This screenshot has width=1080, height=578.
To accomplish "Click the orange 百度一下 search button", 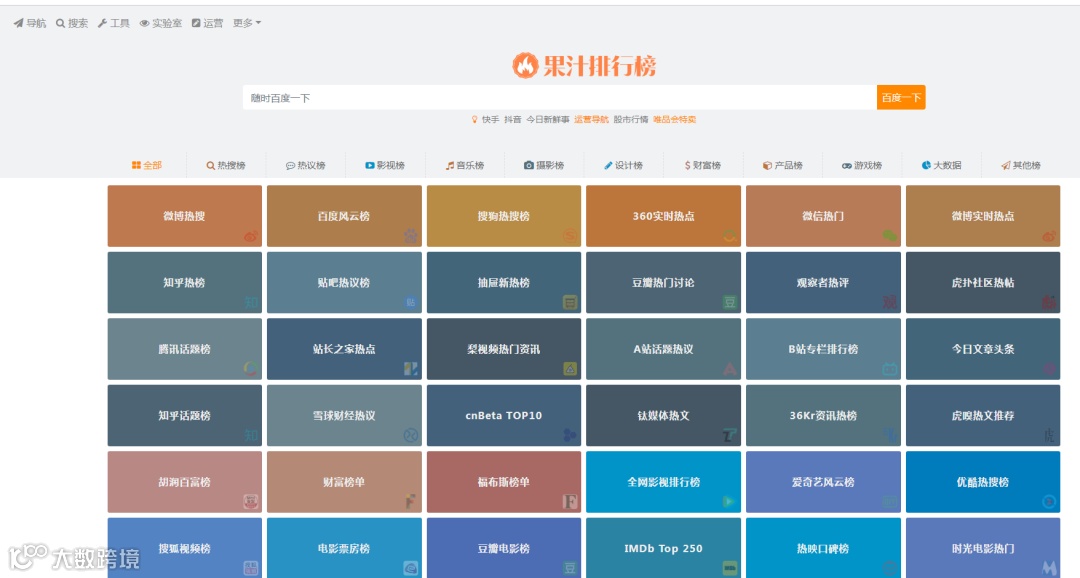I will 901,98.
